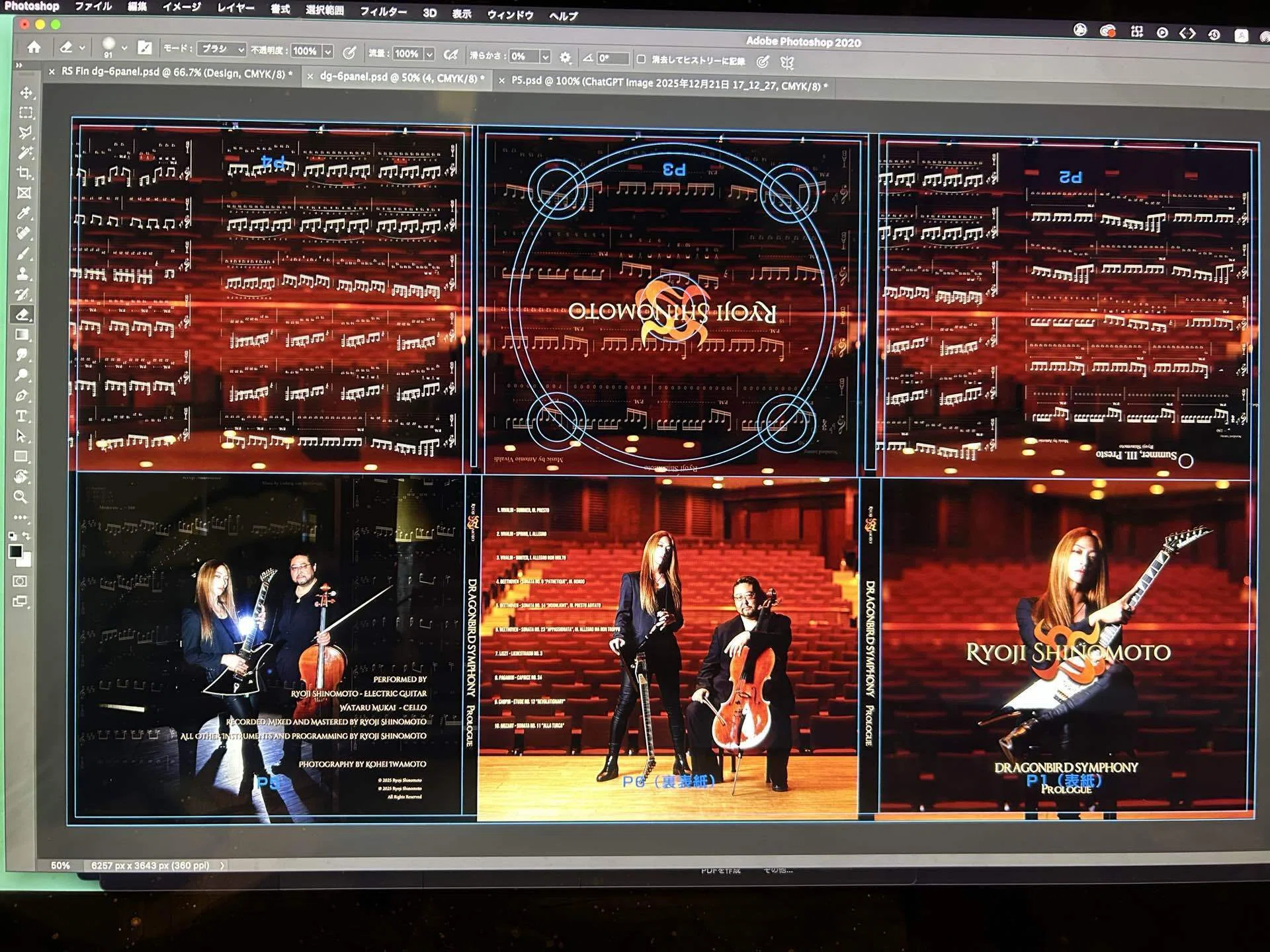Screen dimensions: 1270x952
Task: Open the Photoshop application menu
Action: pyautogui.click(x=32, y=5)
